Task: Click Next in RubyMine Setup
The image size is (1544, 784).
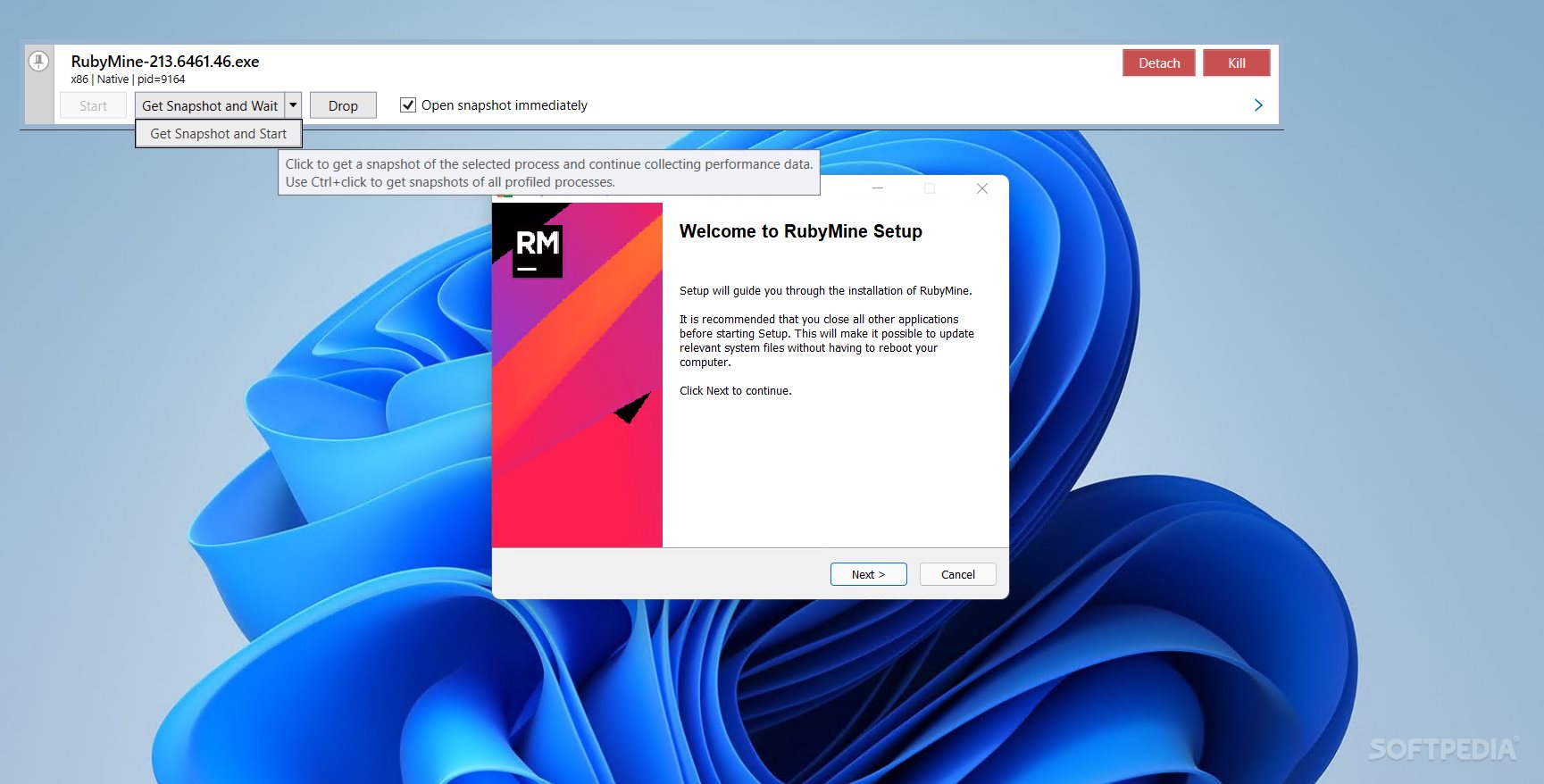Action: (868, 574)
